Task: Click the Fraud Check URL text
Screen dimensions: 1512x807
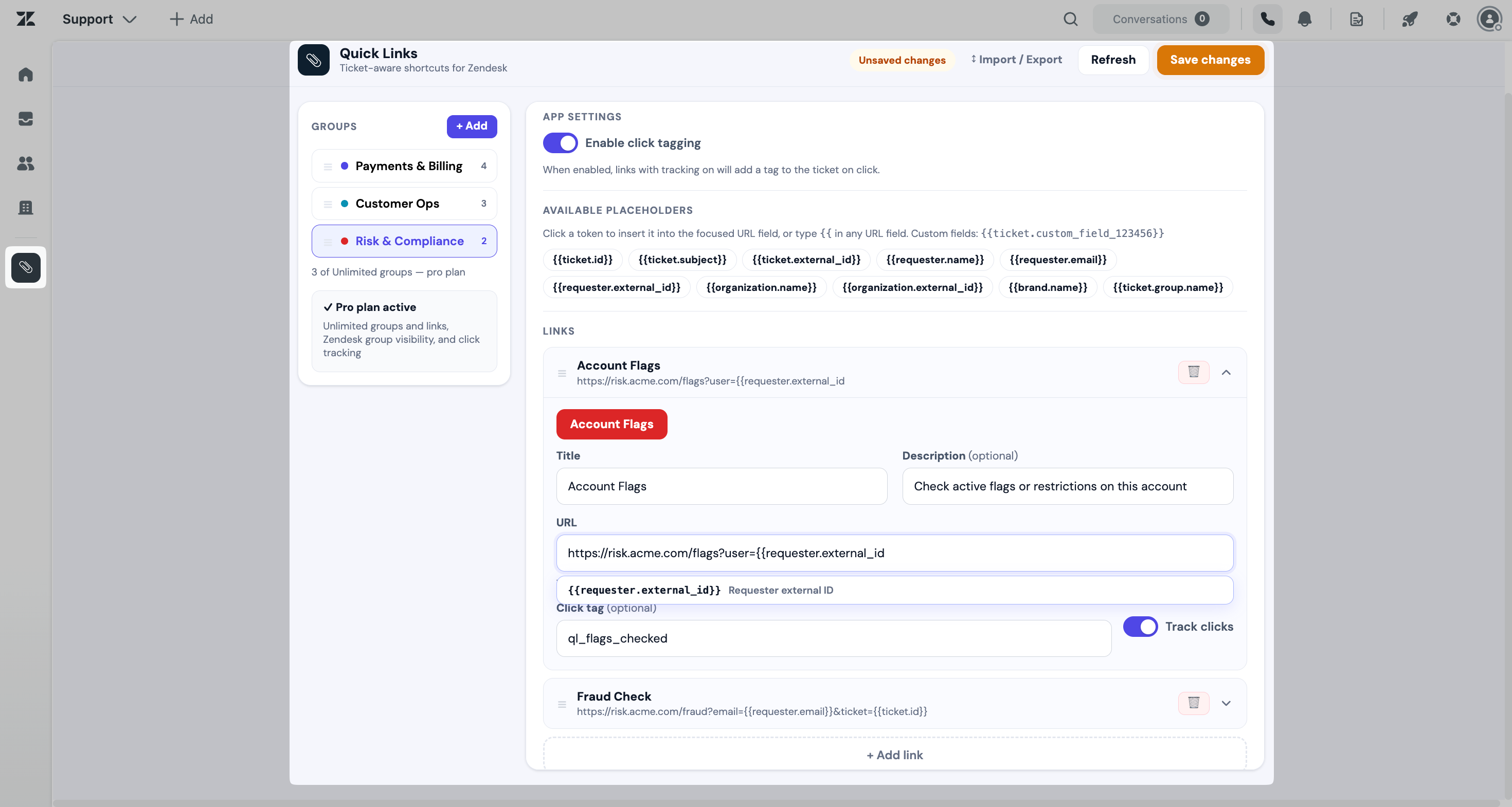Action: [x=751, y=711]
